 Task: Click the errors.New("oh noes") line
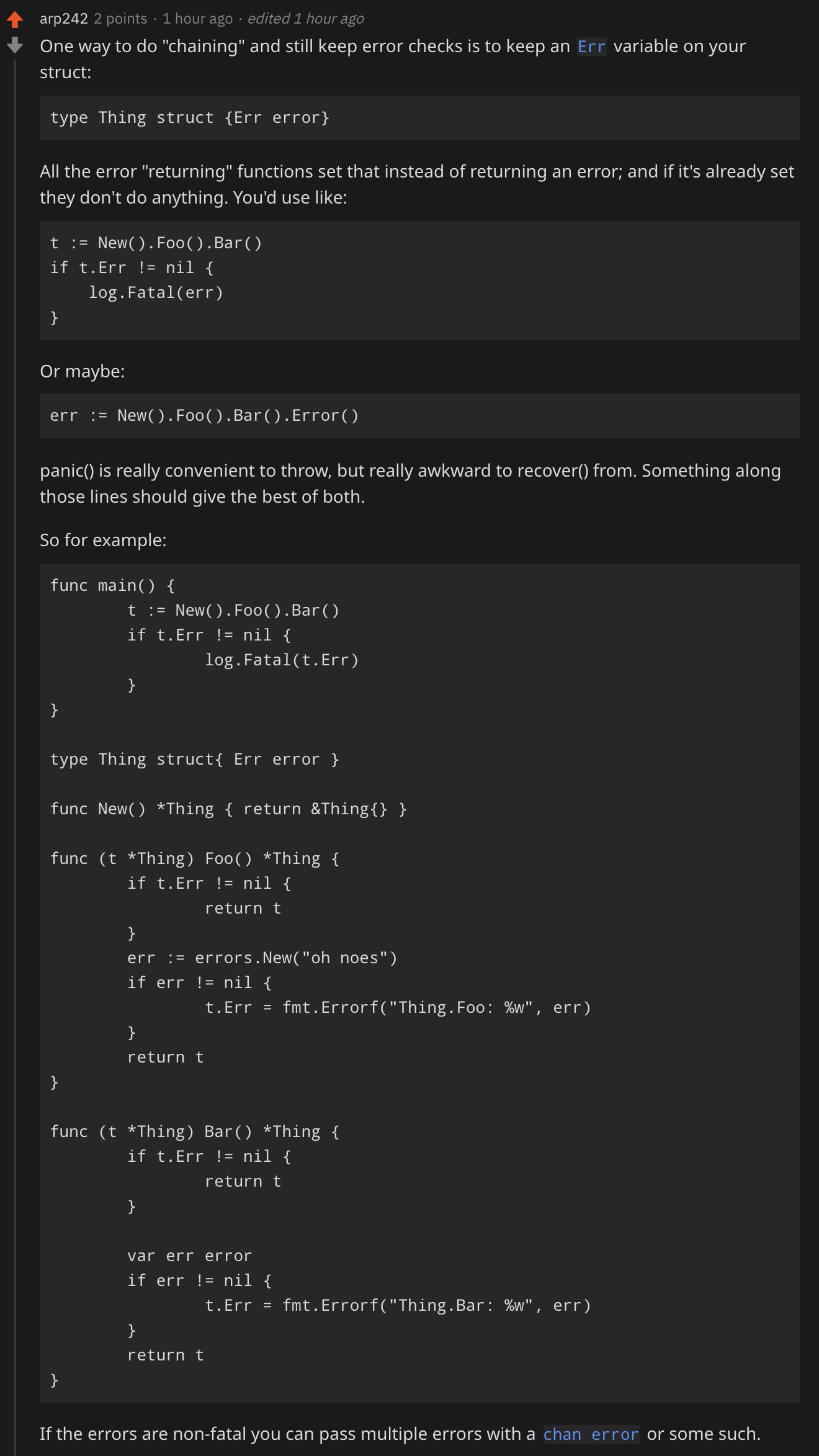coord(262,957)
